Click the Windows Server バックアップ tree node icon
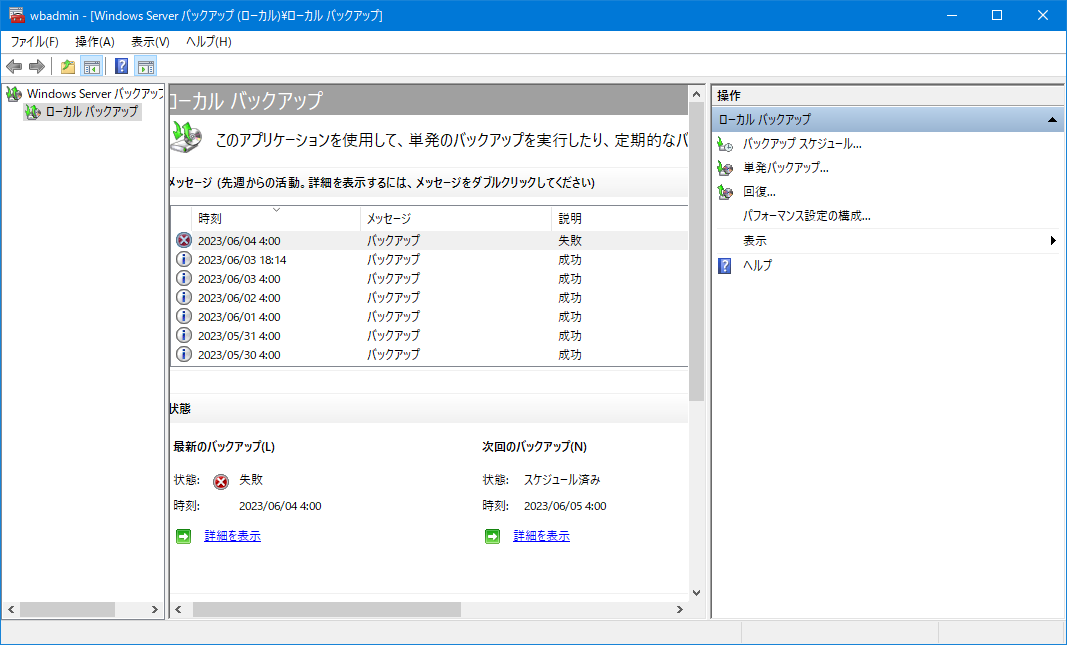The image size is (1067, 645). click(x=14, y=94)
